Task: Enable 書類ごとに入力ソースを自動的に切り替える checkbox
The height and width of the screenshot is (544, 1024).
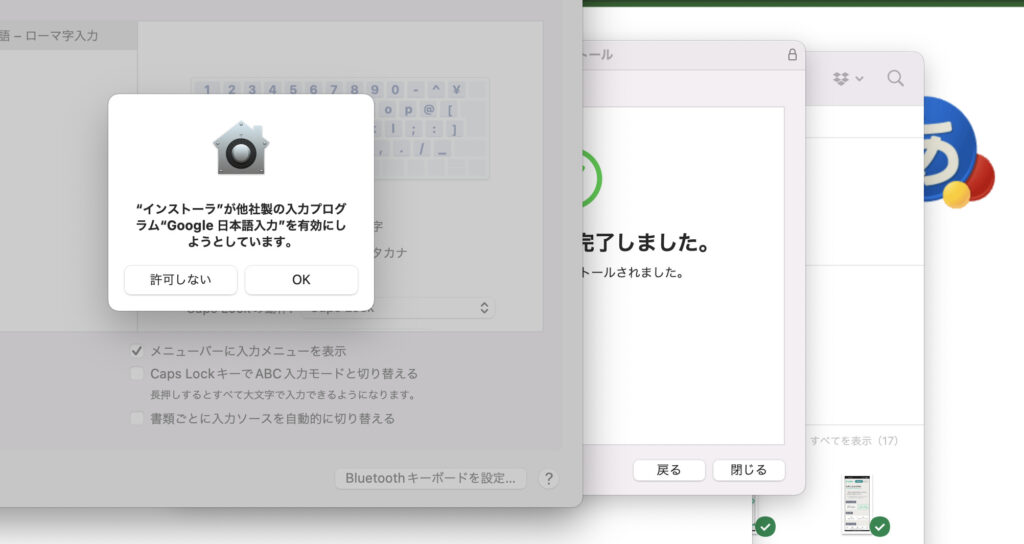Action: [136, 418]
